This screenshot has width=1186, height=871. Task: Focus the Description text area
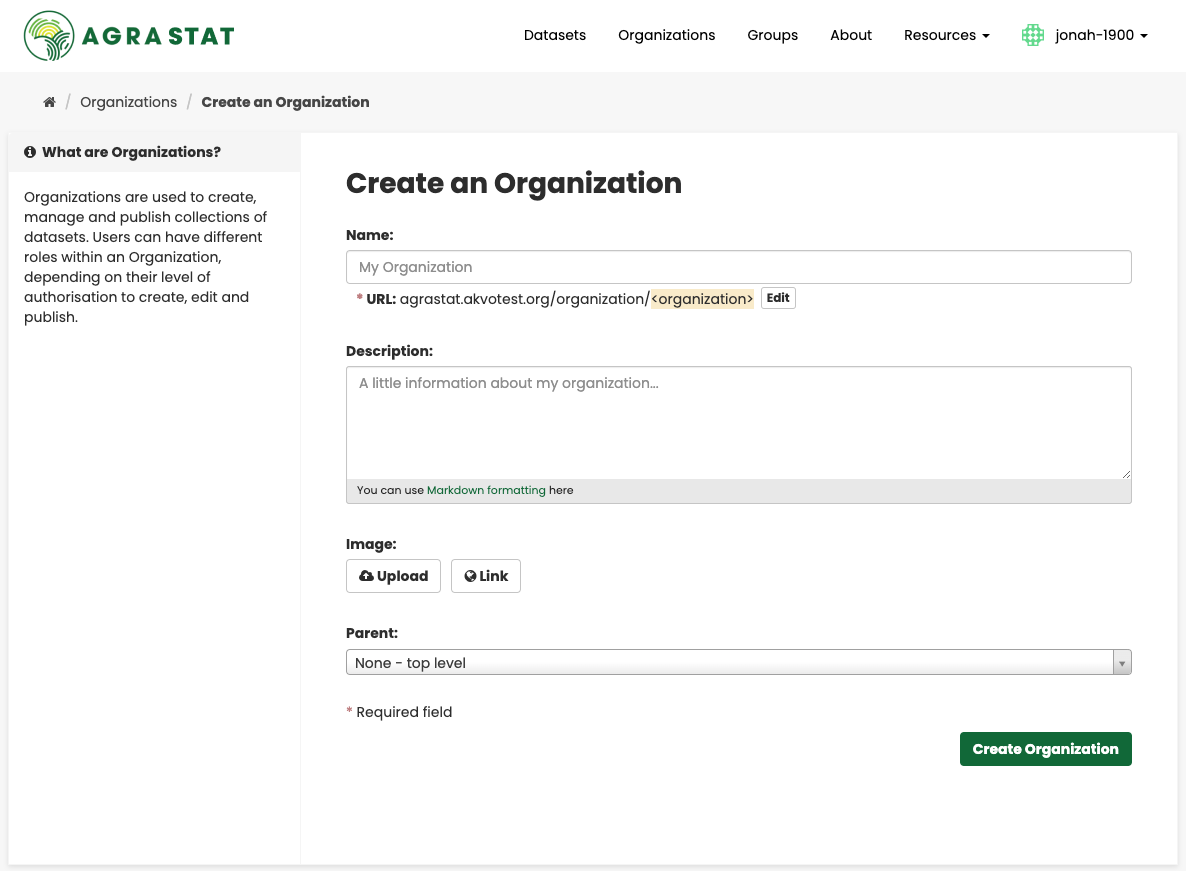click(x=738, y=423)
